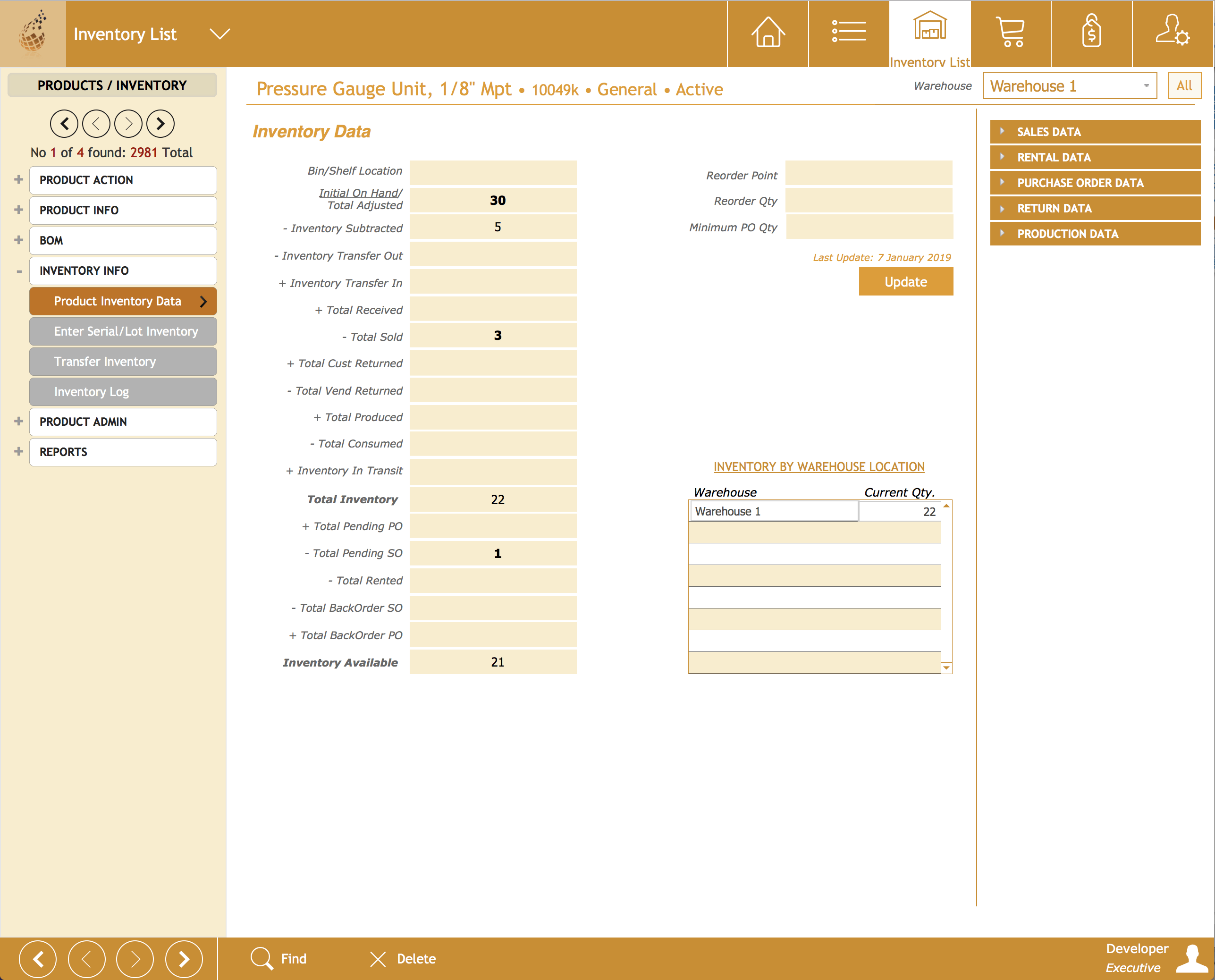1215x980 pixels.
Task: Click the Delete X button
Action: coord(402,959)
